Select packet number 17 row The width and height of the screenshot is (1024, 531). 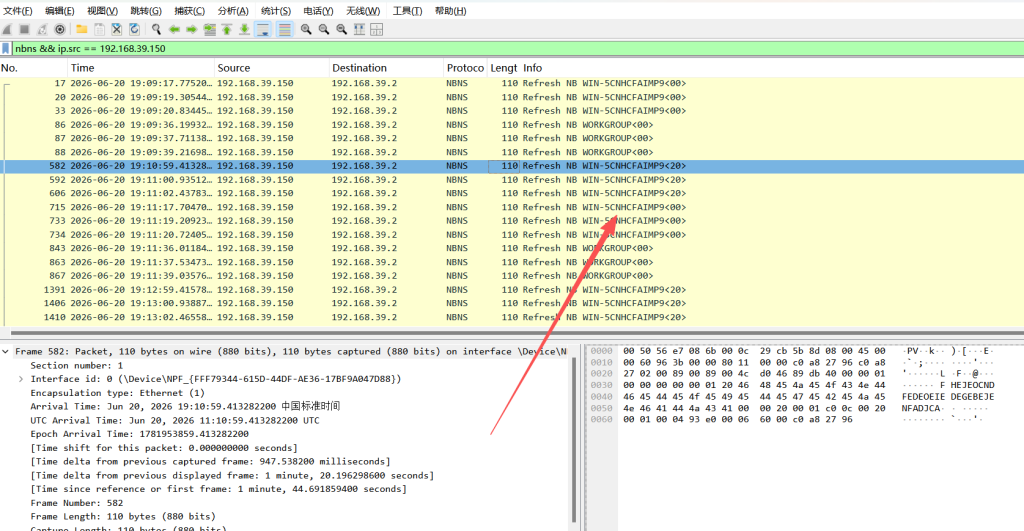pyautogui.click(x=512, y=84)
